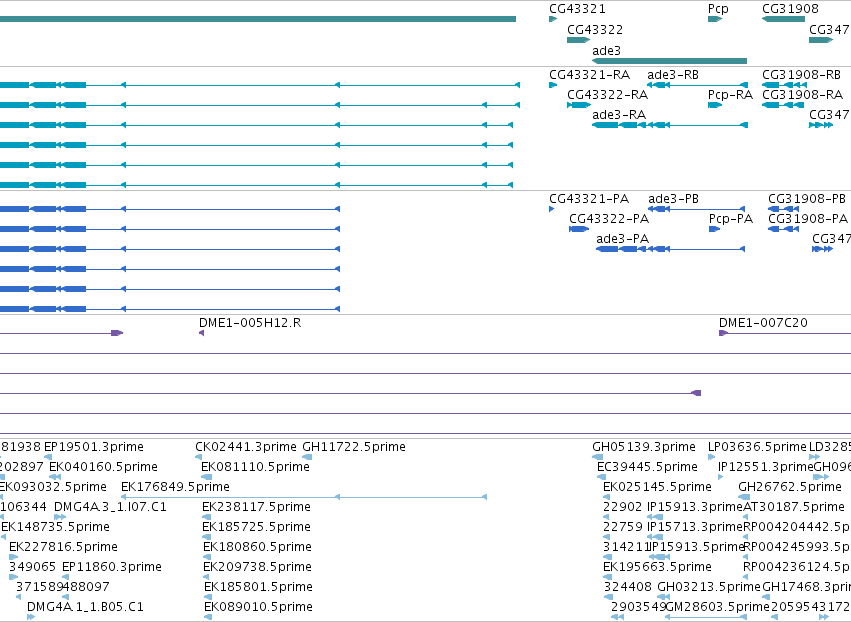Click the EK195663.5prime EST label
Screen dimensions: 851x622
(657, 568)
